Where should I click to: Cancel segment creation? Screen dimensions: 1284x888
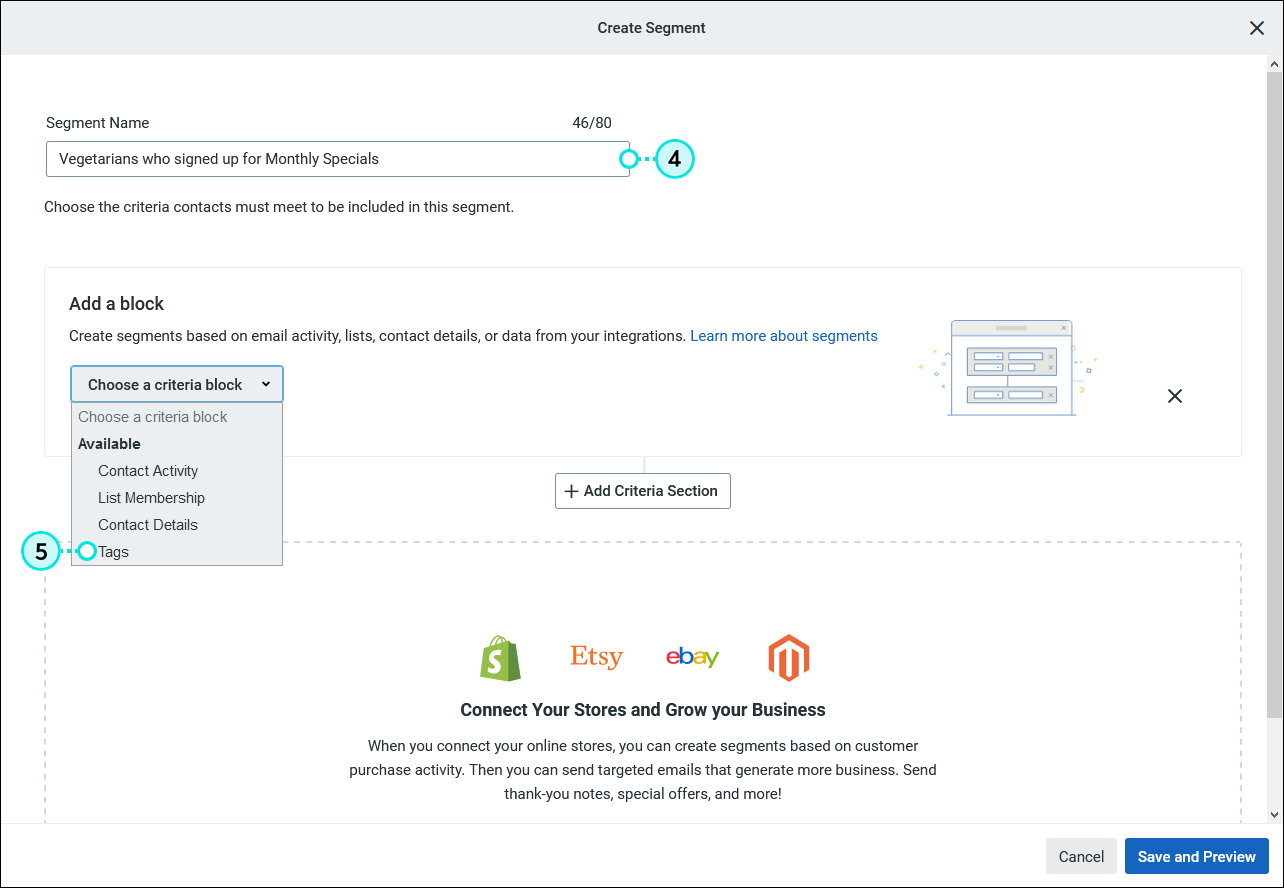point(1081,856)
